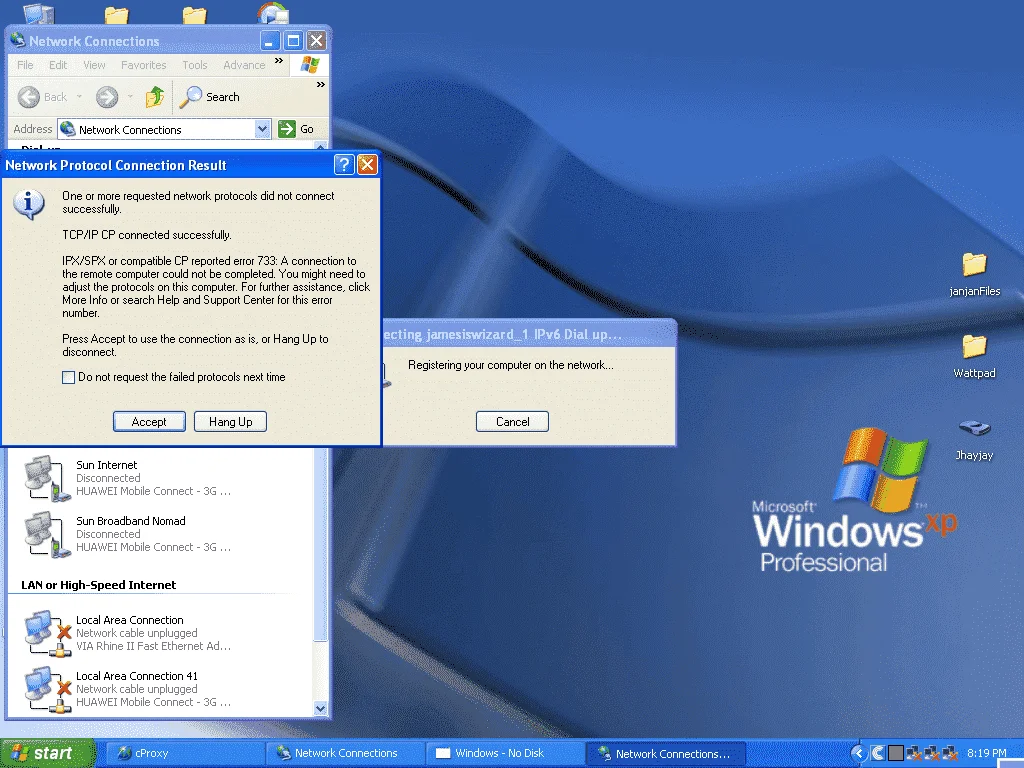The width and height of the screenshot is (1024, 768).
Task: Open the janjanFiles desktop folder
Action: click(x=974, y=264)
